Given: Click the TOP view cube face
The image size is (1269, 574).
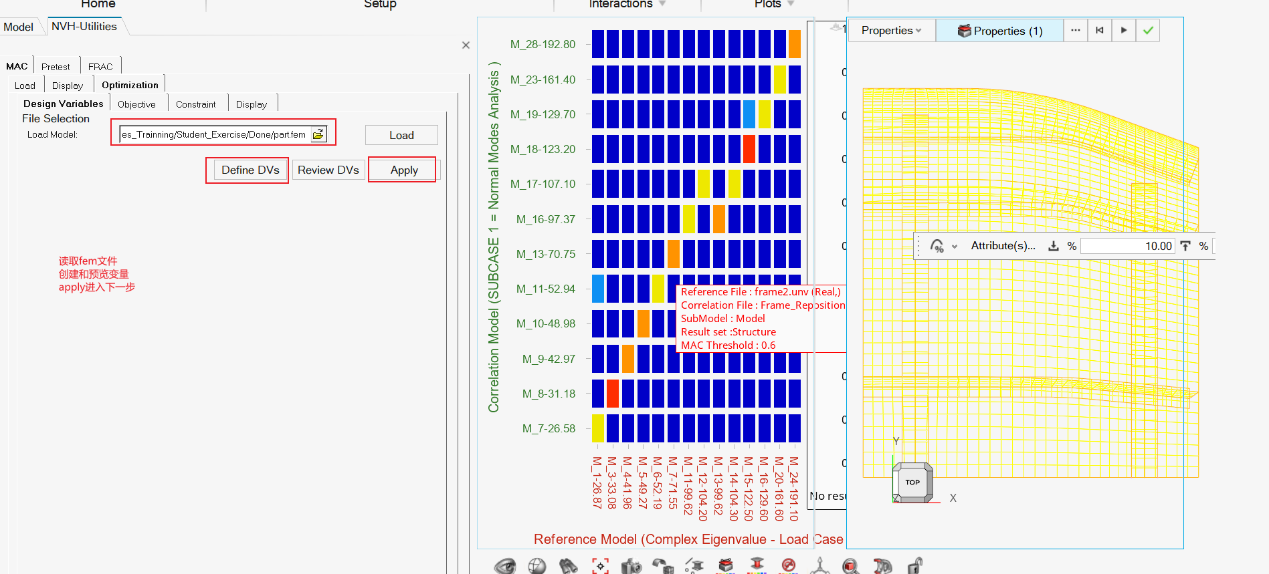Looking at the screenshot, I should (x=912, y=482).
